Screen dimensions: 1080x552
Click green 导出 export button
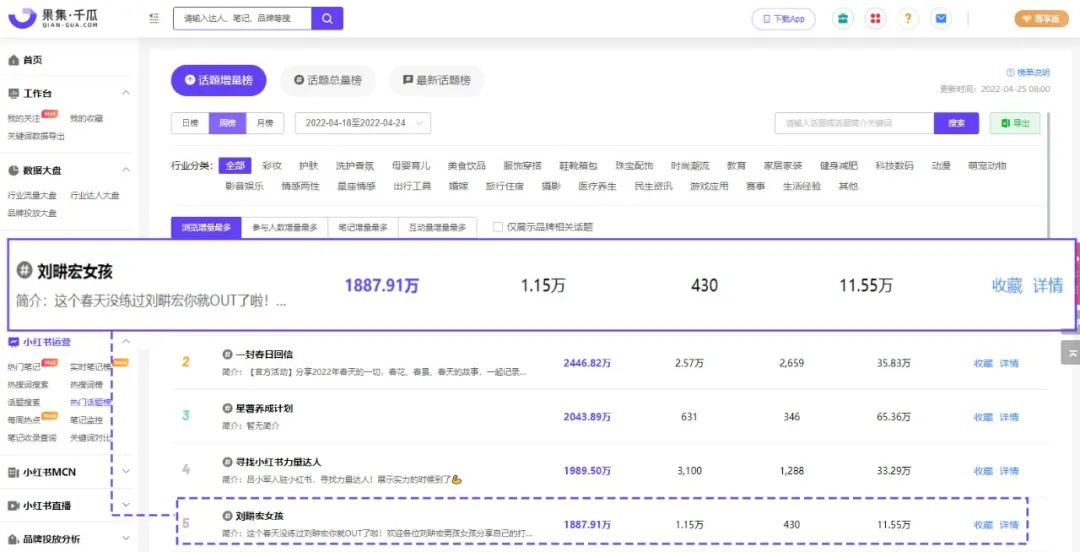1015,123
